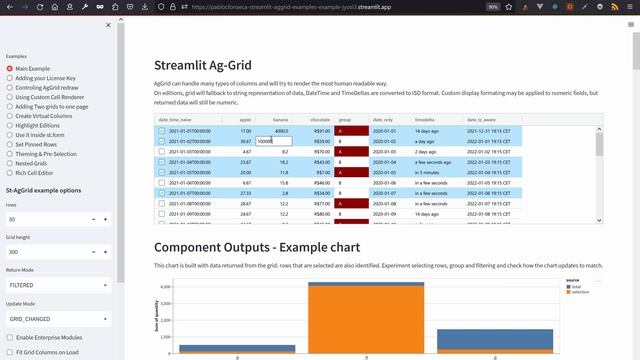Bookmark this page with the star icon
This screenshot has width=640, height=360.
point(509,7)
